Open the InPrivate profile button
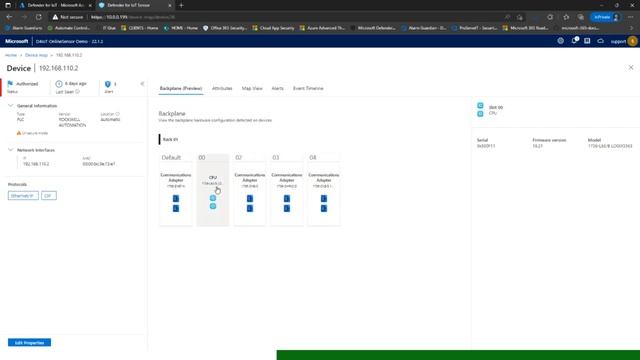This screenshot has height=360, width=640. click(x=606, y=17)
